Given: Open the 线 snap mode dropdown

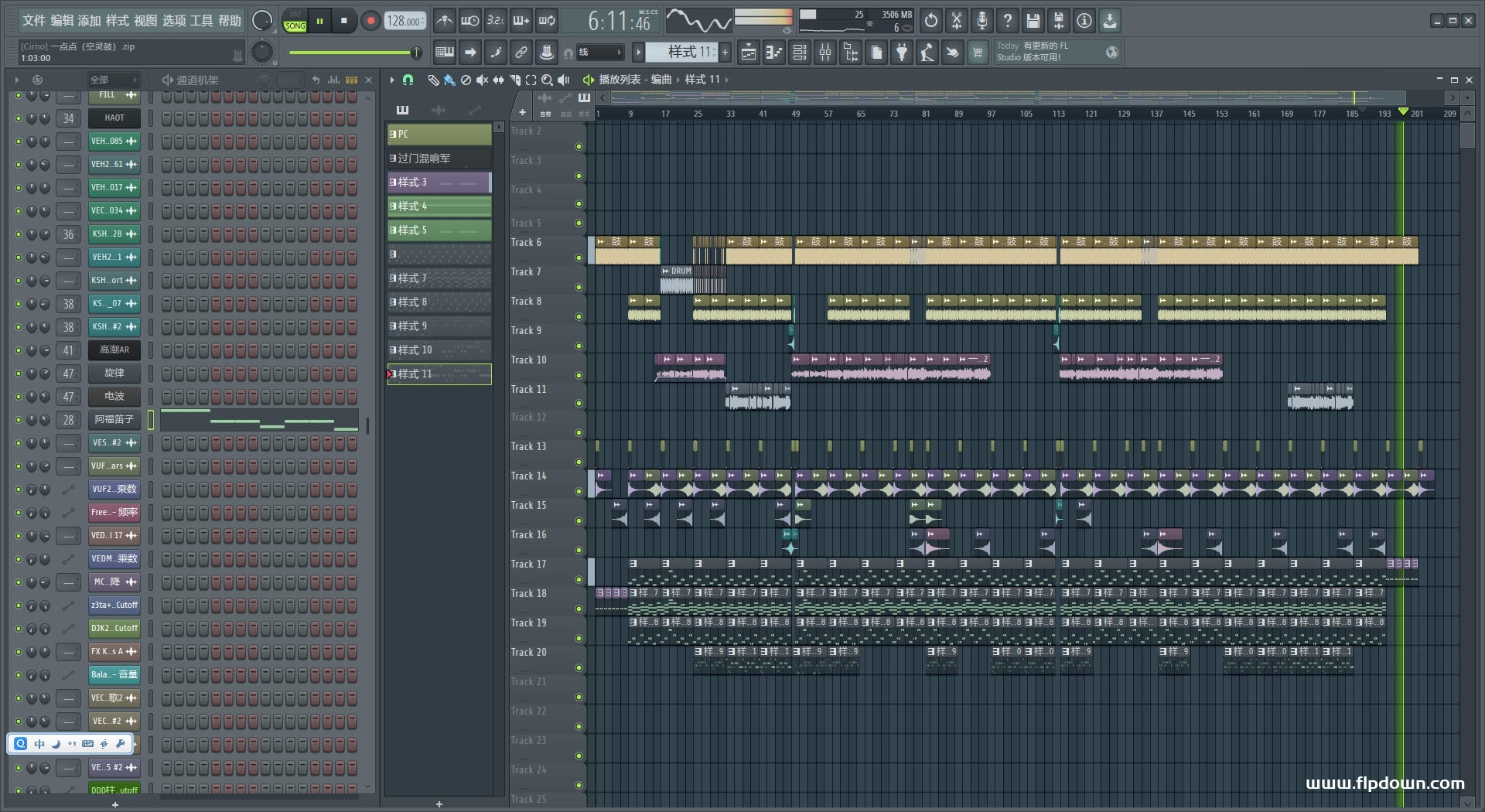Looking at the screenshot, I should coord(601,53).
